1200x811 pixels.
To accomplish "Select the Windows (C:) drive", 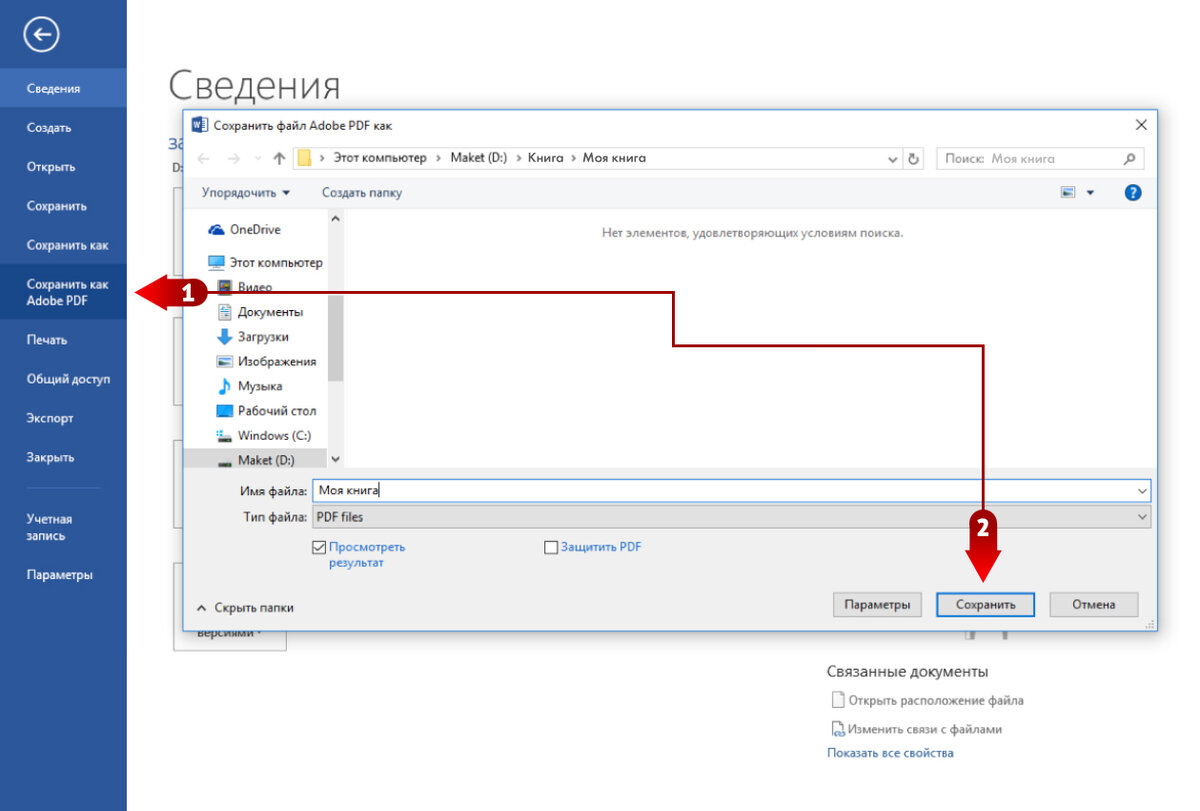I will [x=264, y=436].
